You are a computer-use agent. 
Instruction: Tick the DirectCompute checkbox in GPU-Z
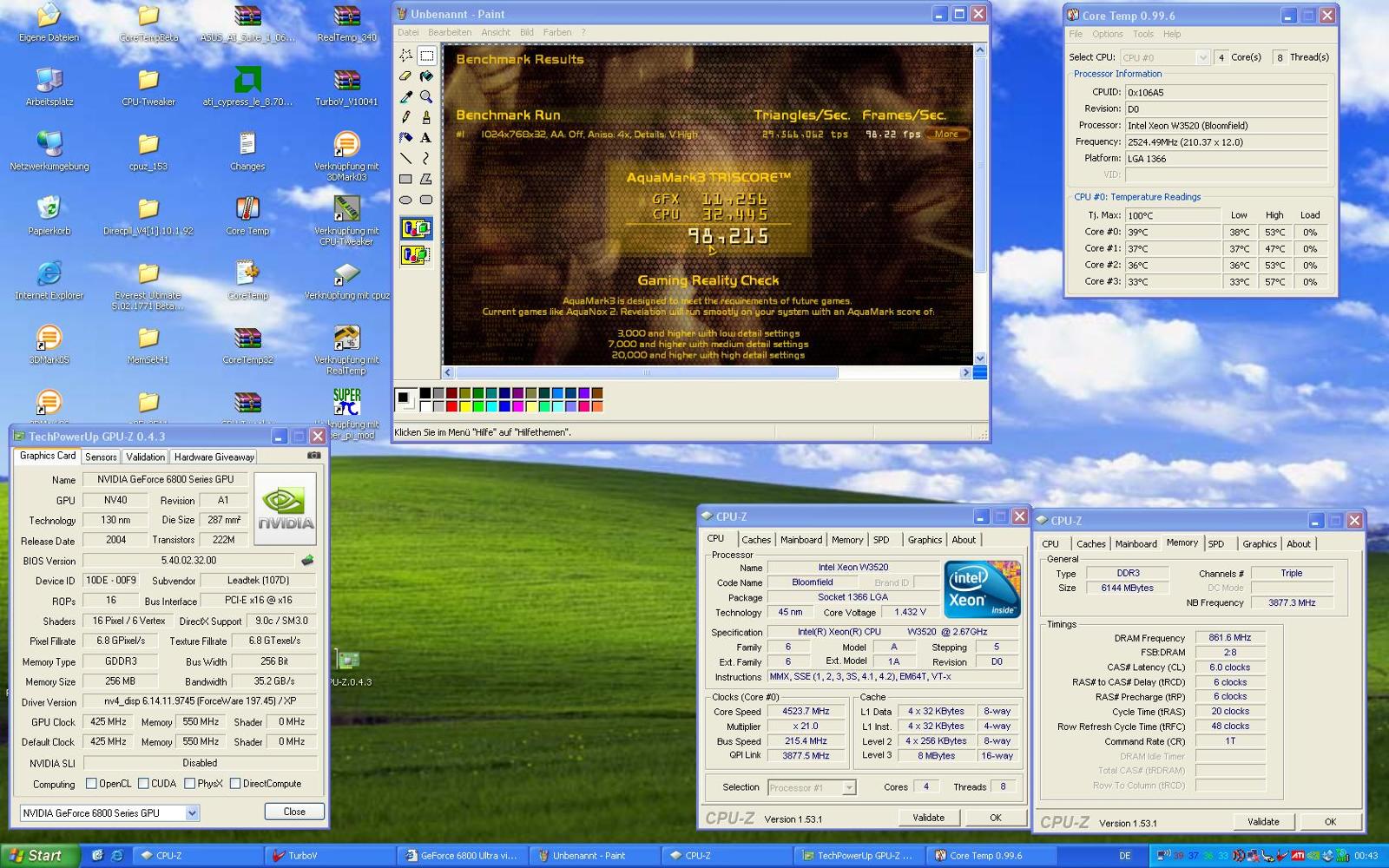[234, 784]
